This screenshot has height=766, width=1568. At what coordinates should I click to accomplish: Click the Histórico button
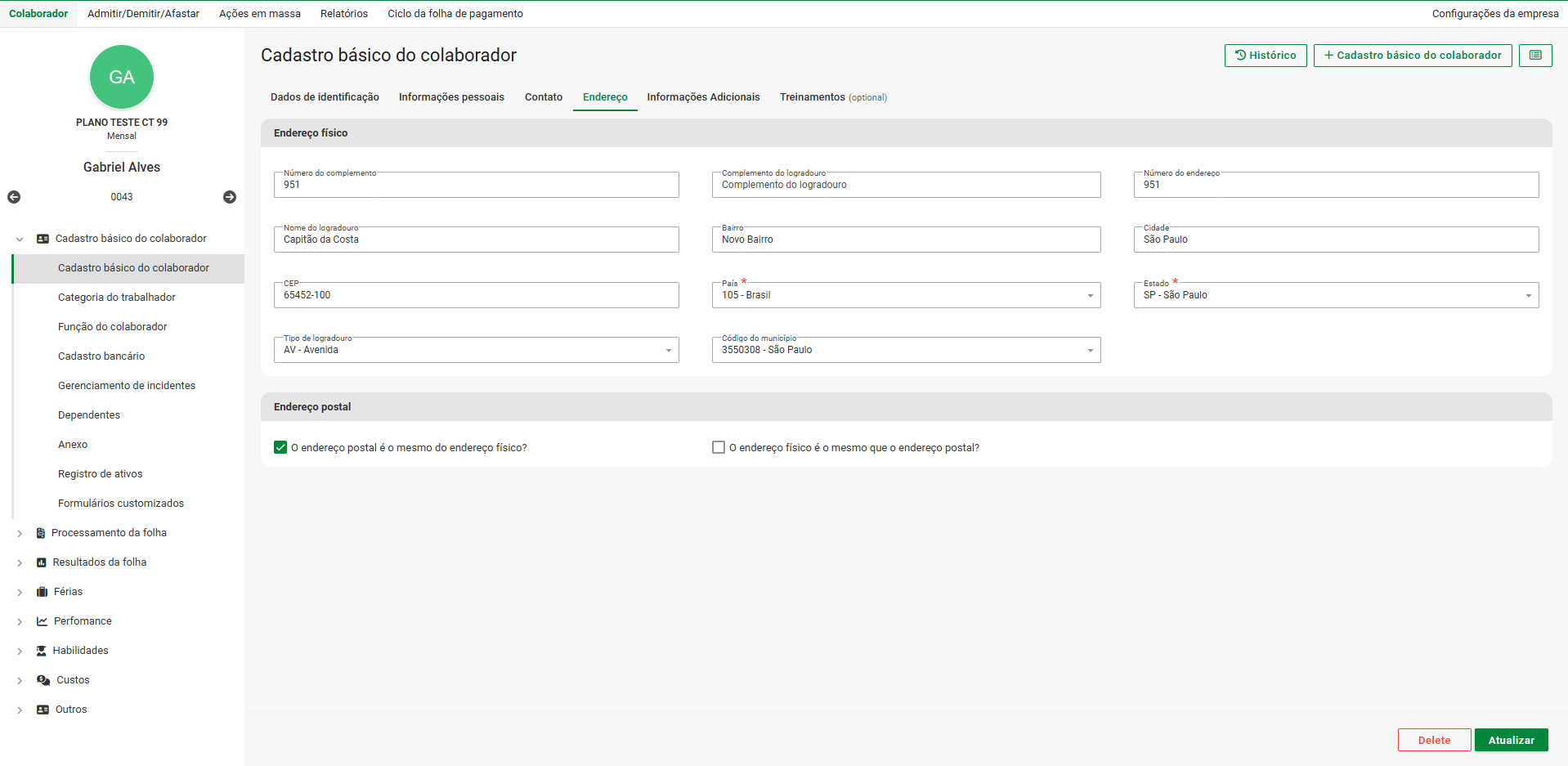pos(1265,56)
